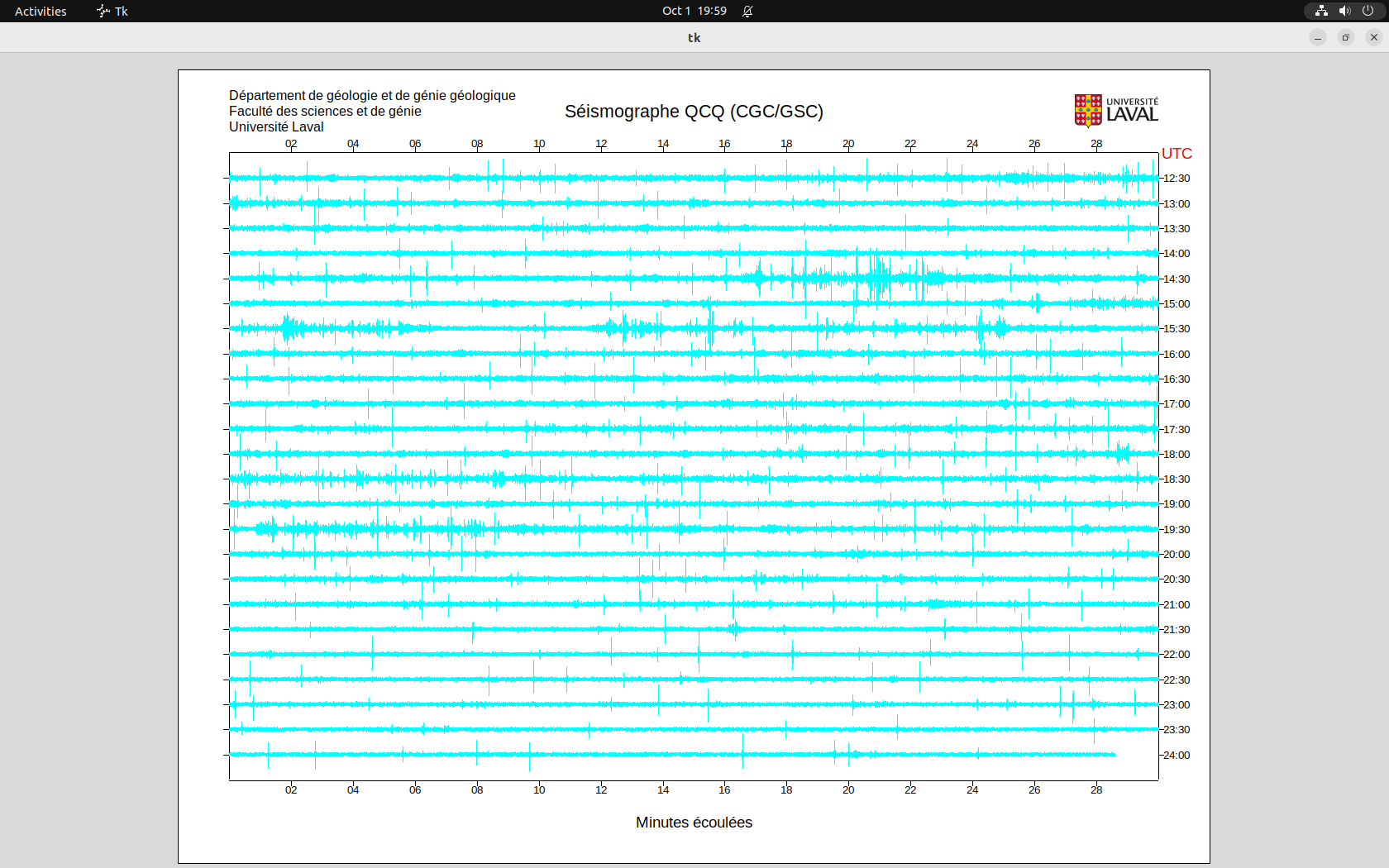Click the bottom axis 10 minute tick

(x=539, y=790)
